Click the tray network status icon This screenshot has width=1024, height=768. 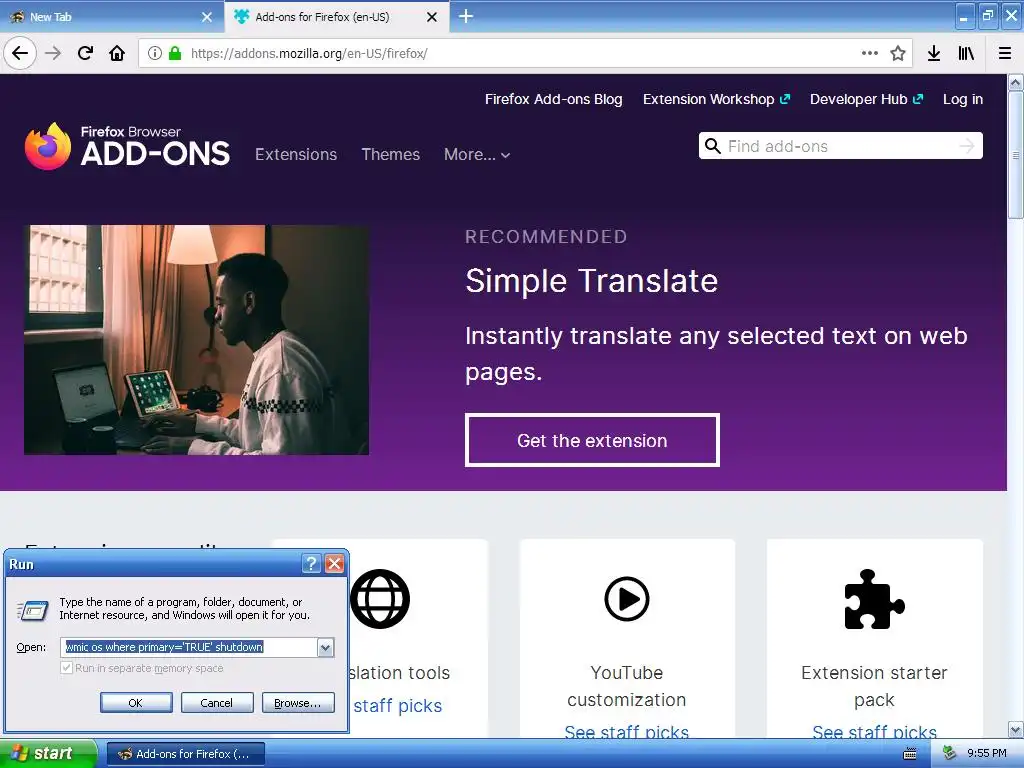(949, 754)
